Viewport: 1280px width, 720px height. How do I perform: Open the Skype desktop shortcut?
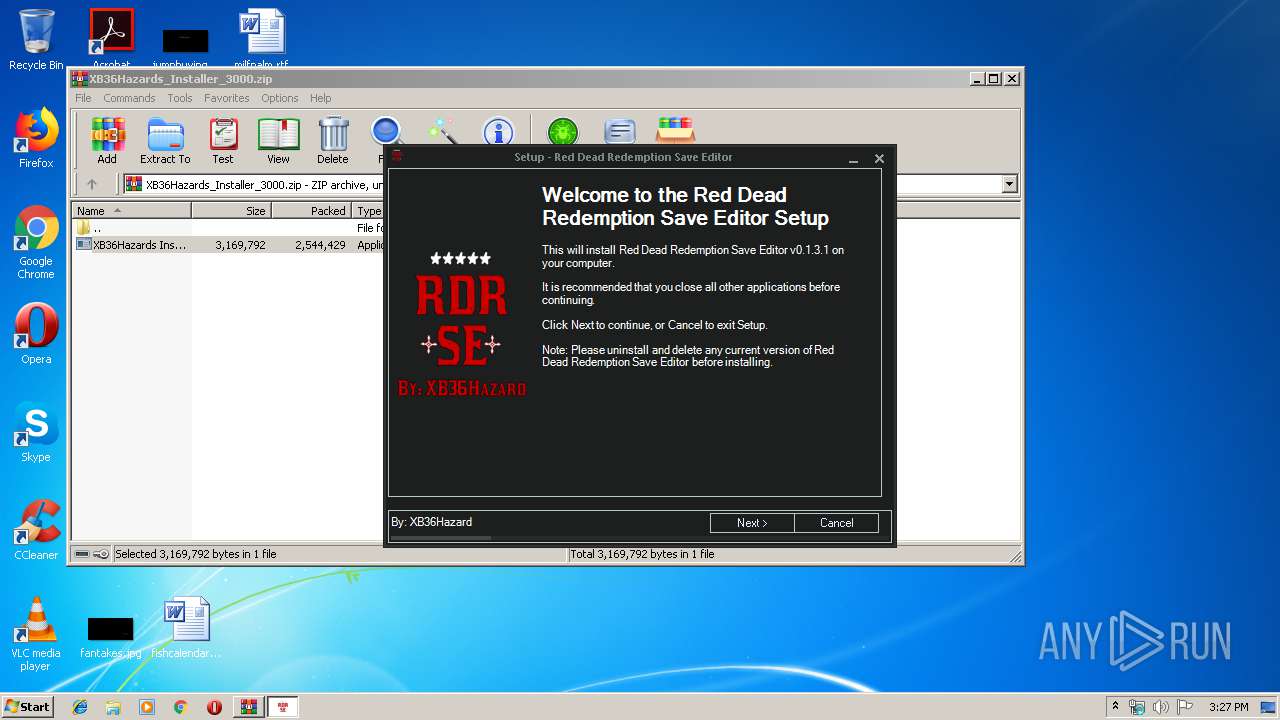point(36,431)
